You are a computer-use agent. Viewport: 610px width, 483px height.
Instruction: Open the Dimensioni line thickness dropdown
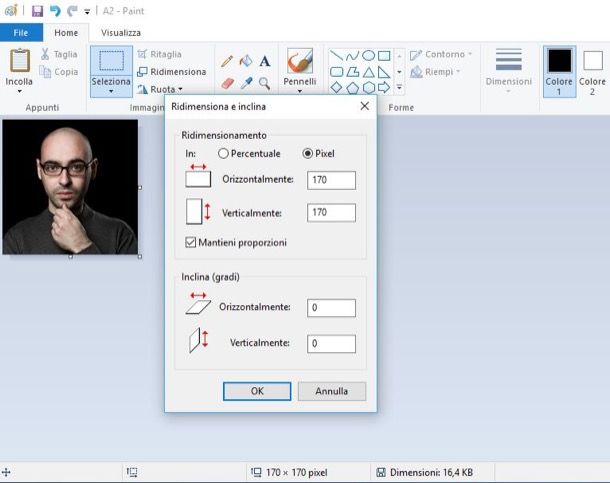pos(508,71)
